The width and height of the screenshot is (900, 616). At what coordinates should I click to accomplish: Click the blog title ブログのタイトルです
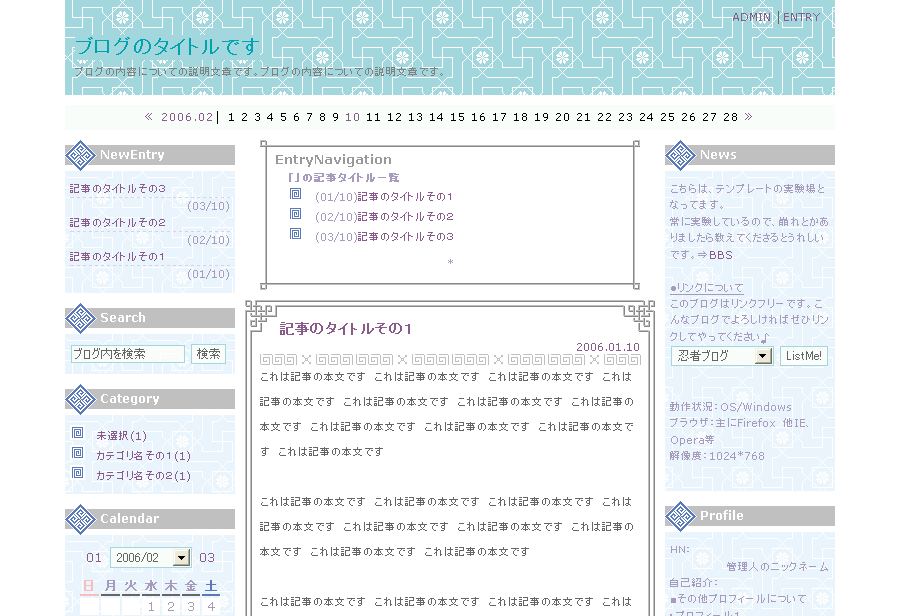point(167,47)
